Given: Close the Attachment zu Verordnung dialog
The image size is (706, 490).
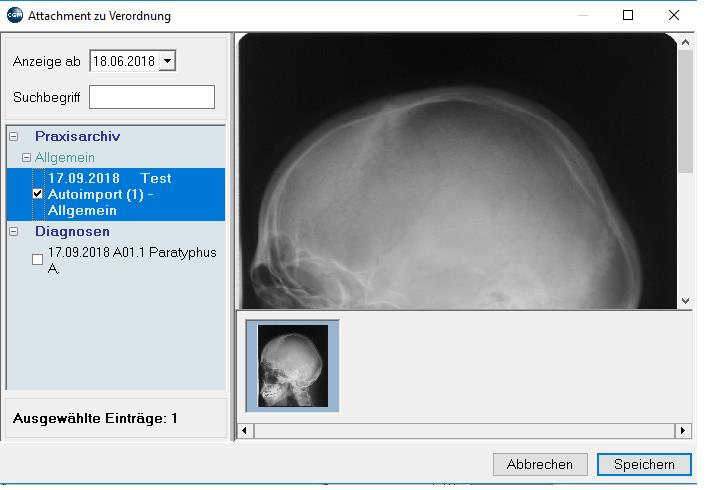Looking at the screenshot, I should point(674,15).
